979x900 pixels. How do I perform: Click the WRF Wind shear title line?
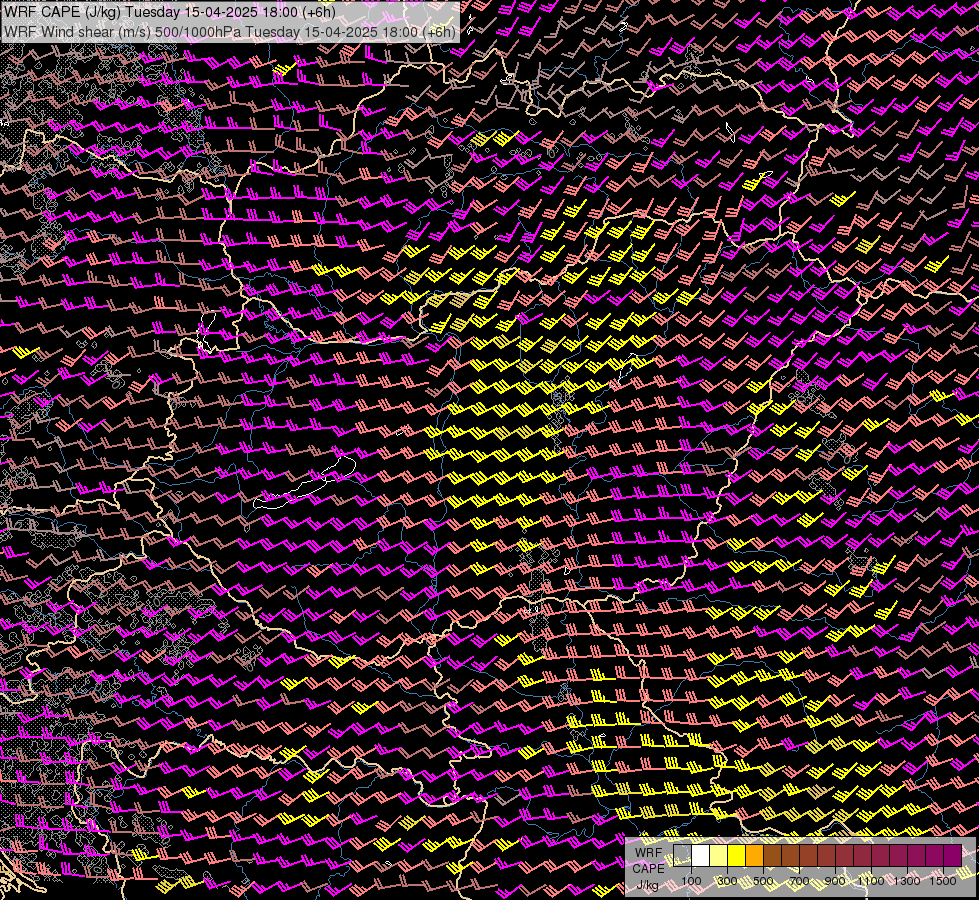230,31
